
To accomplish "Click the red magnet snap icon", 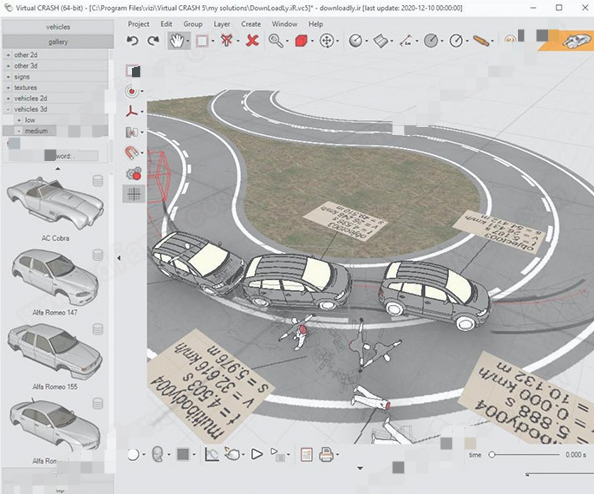I will (x=131, y=153).
